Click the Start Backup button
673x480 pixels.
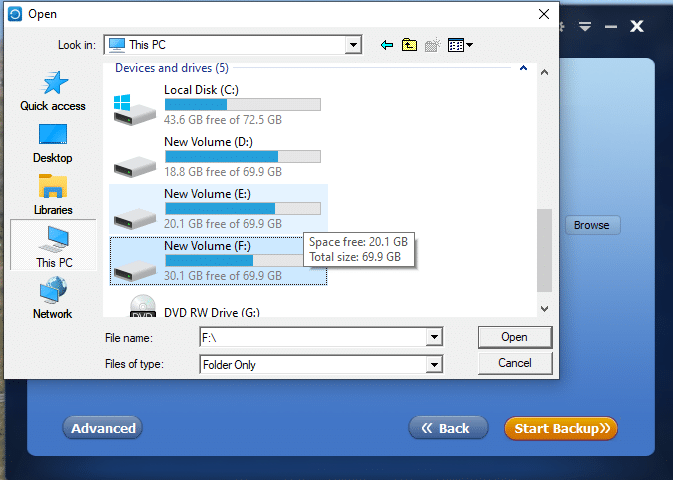[x=561, y=428]
